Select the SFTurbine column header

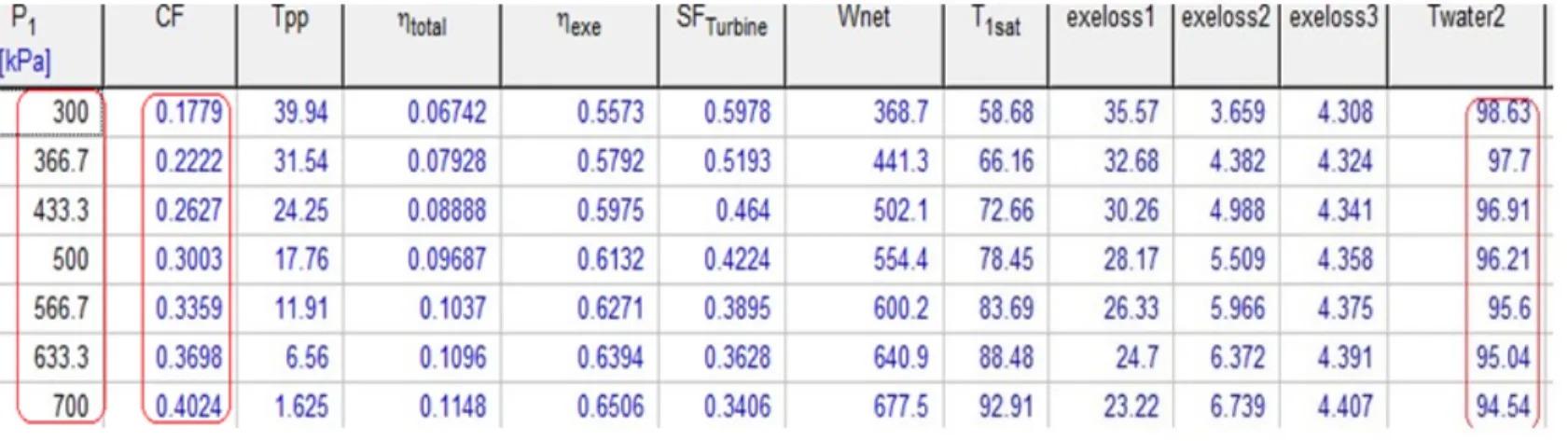[722, 44]
